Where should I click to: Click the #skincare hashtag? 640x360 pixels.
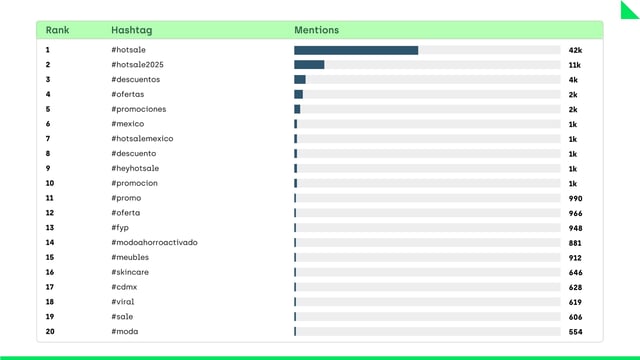(130, 272)
